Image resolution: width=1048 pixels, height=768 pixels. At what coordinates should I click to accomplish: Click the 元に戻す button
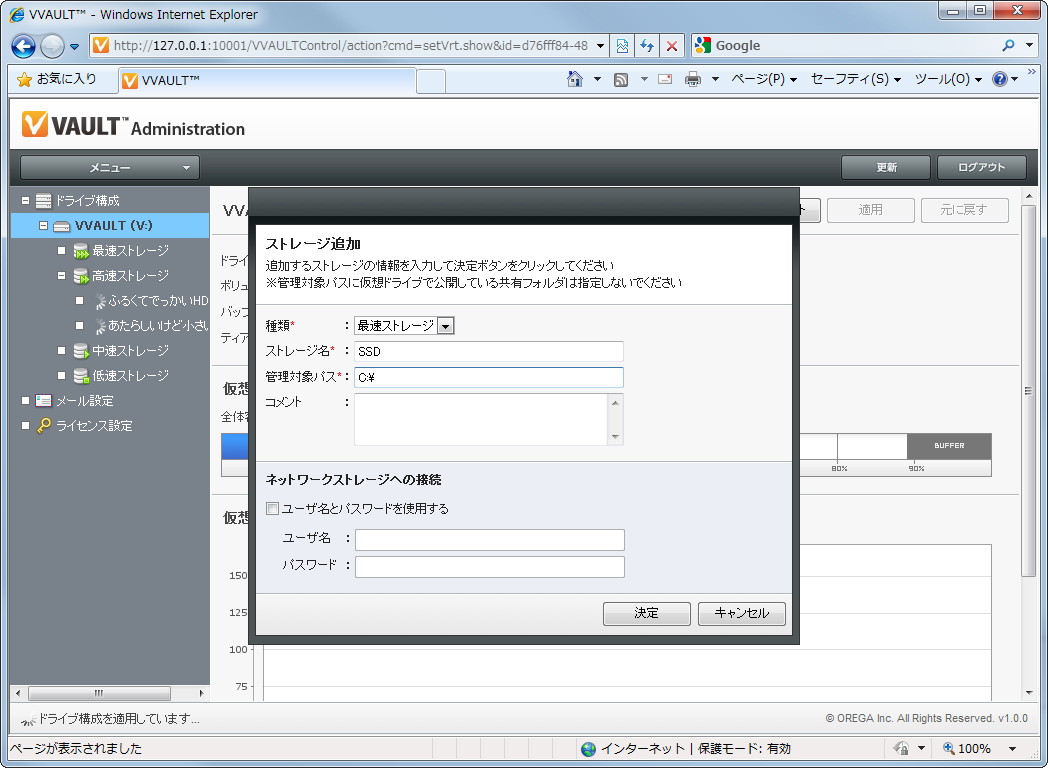point(964,211)
